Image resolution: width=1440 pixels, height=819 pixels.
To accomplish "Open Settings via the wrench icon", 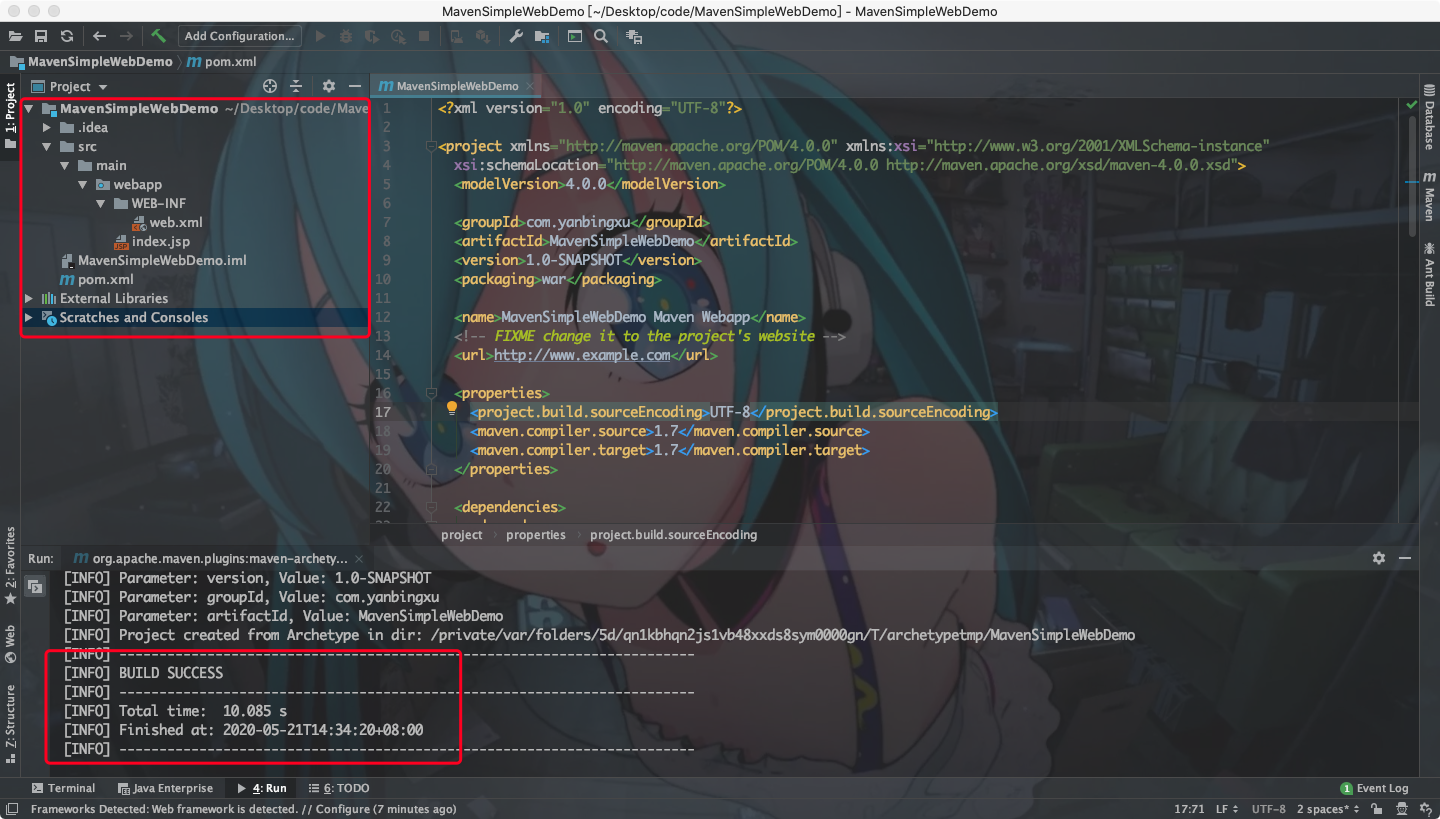I will pos(516,36).
